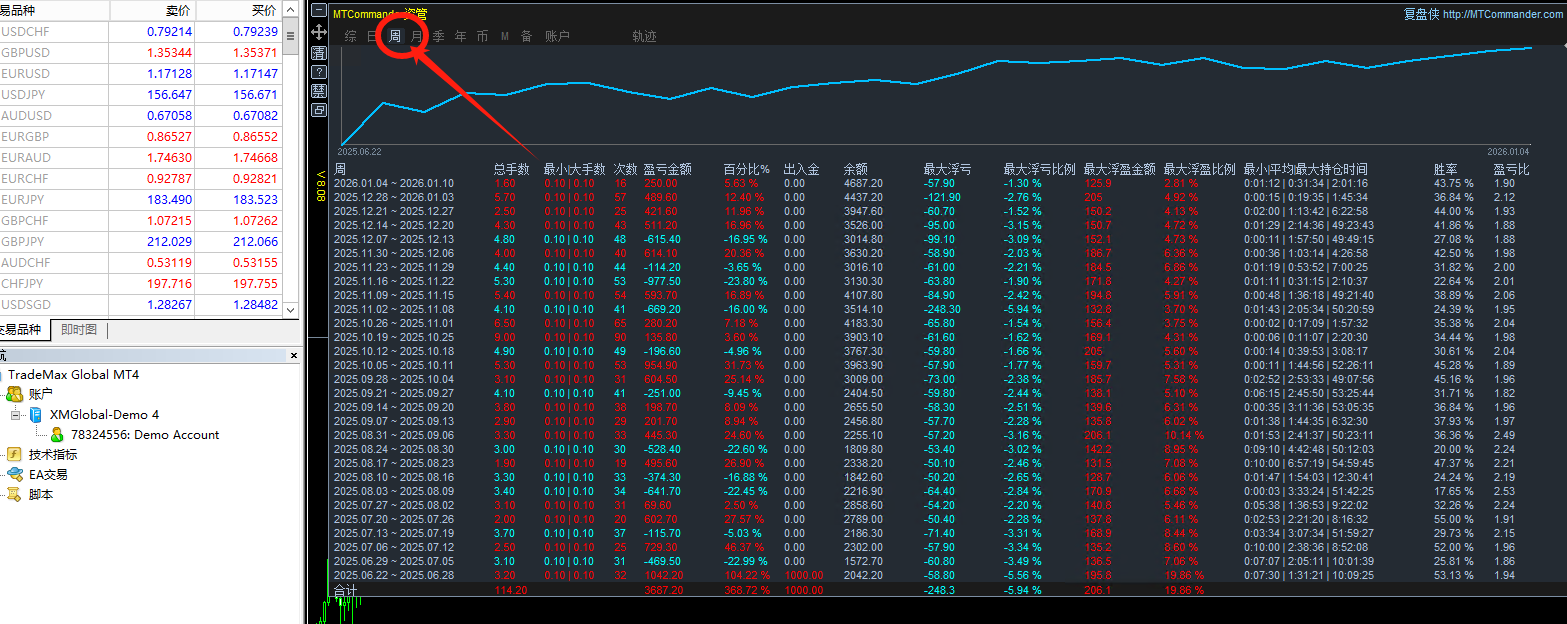Select the EURGBP symbol row
Viewport: 1567px width, 624px height.
(141, 136)
